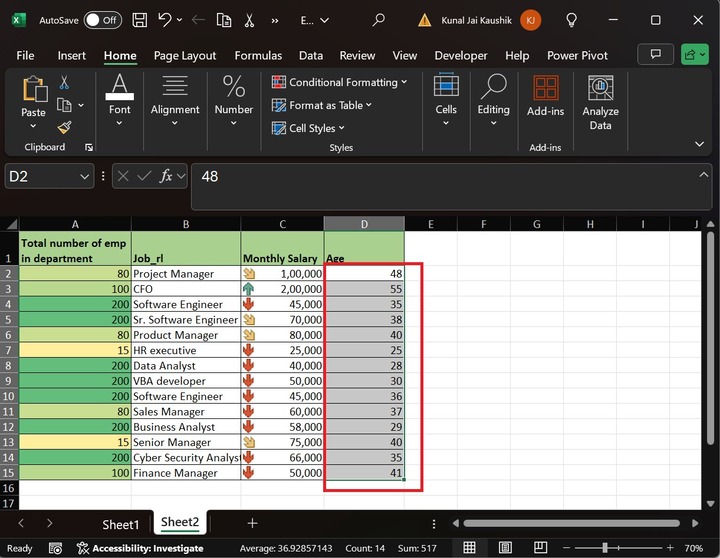This screenshot has width=720, height=558.
Task: Click the Search magnifier in title bar
Action: tap(378, 20)
